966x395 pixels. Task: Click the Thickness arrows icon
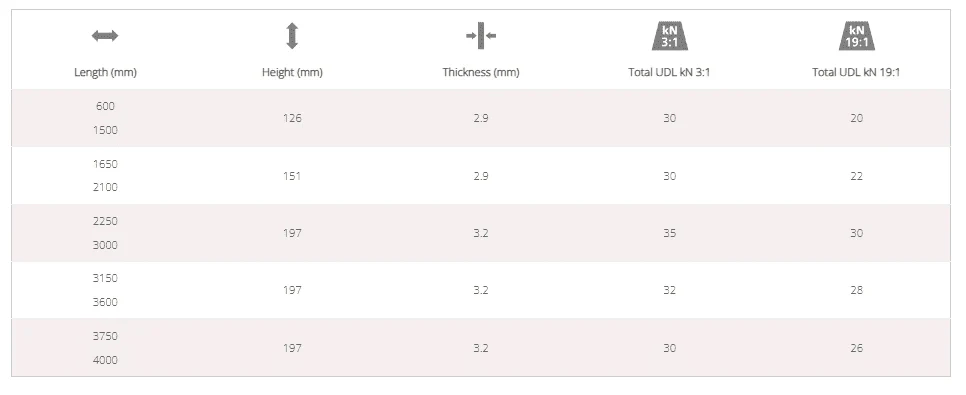coord(481,36)
